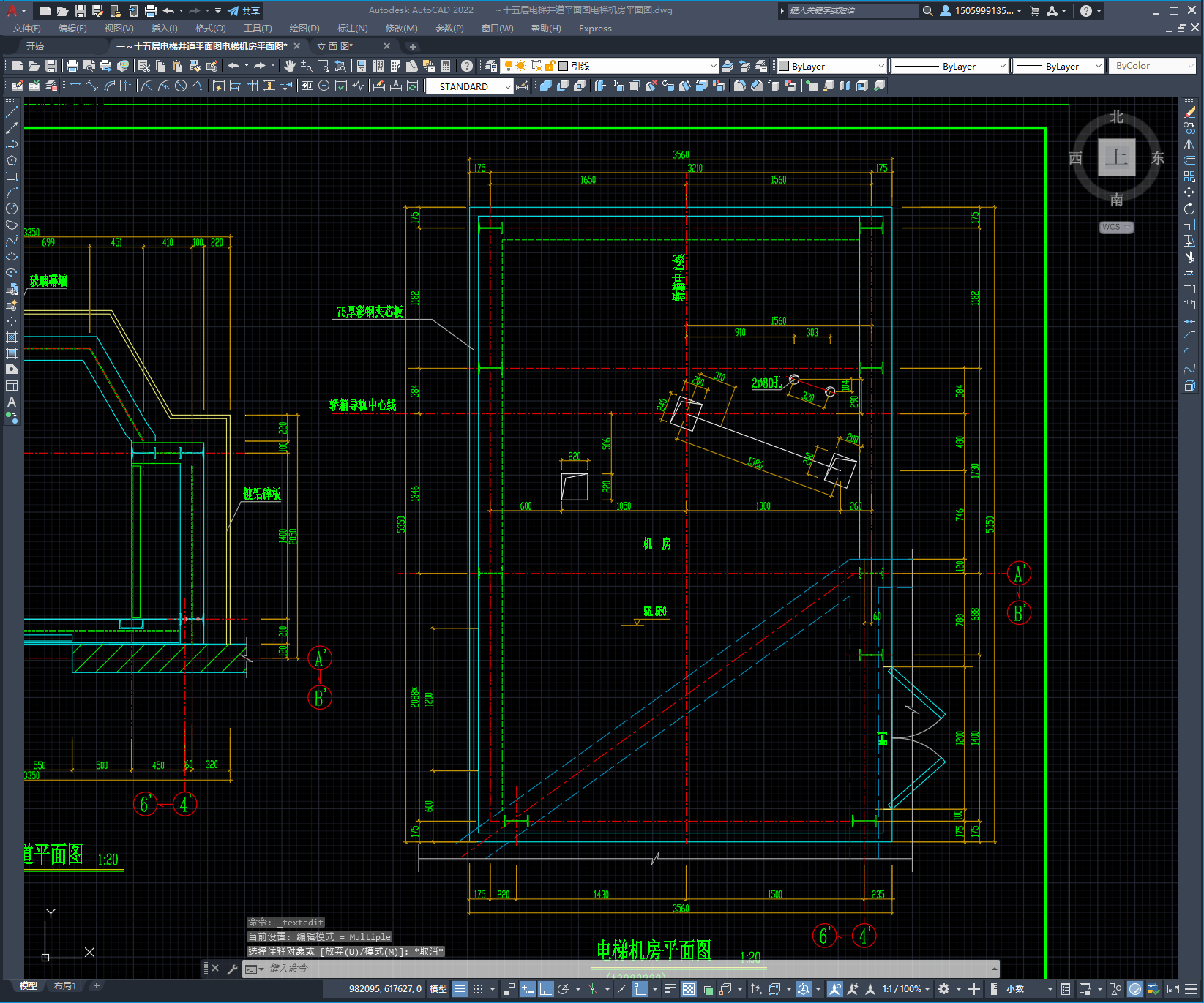Click the Cut scissors icon

tap(144, 66)
